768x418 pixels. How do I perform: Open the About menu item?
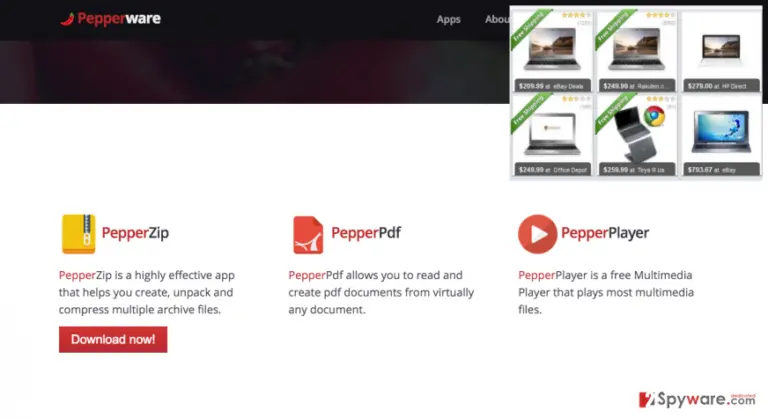[x=497, y=19]
